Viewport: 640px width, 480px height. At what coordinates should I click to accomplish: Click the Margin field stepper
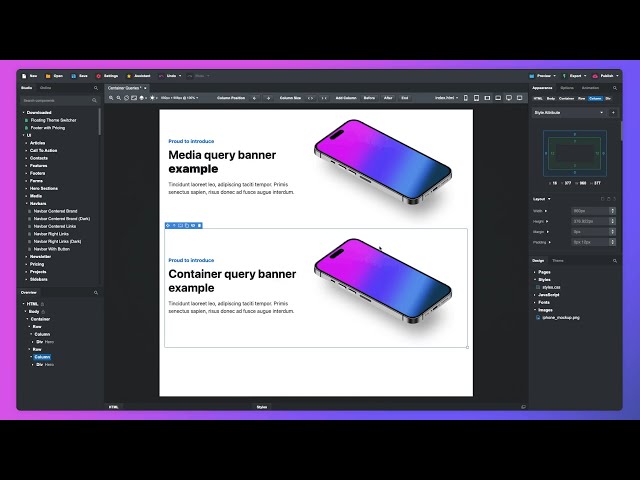(612, 232)
